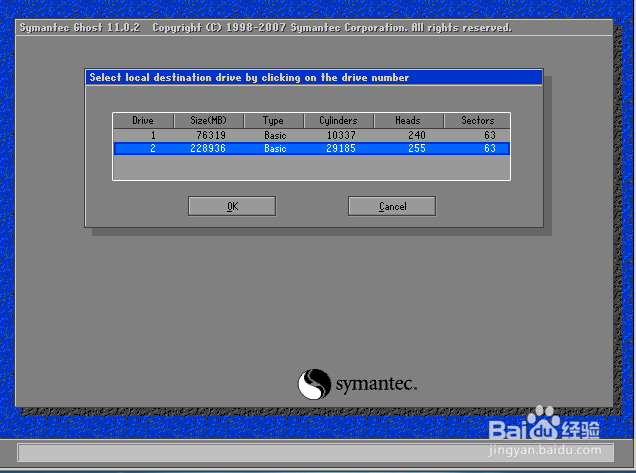The width and height of the screenshot is (636, 473).
Task: Click the Cylinders column header
Action: [x=338, y=120]
